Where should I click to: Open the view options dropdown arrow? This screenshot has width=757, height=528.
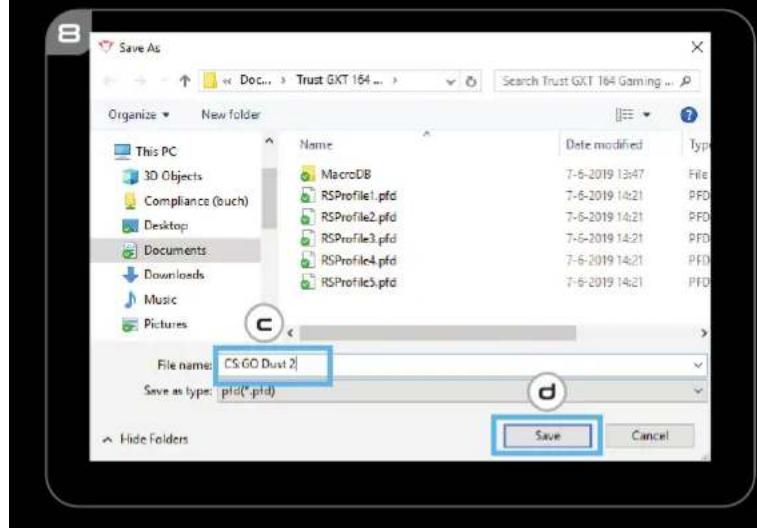coord(646,114)
